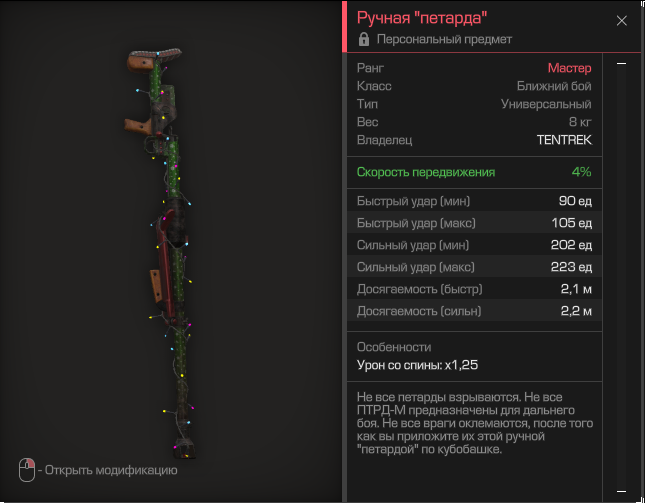Click the lock icon beside Персональный предмет

click(364, 39)
